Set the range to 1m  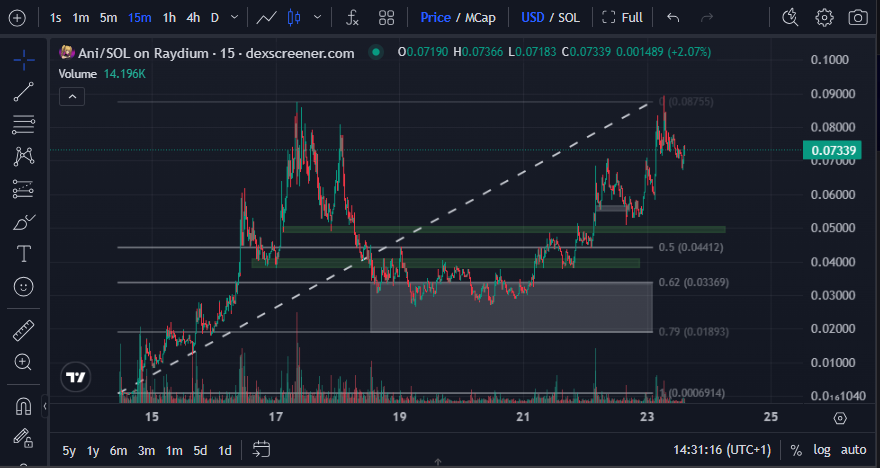174,451
